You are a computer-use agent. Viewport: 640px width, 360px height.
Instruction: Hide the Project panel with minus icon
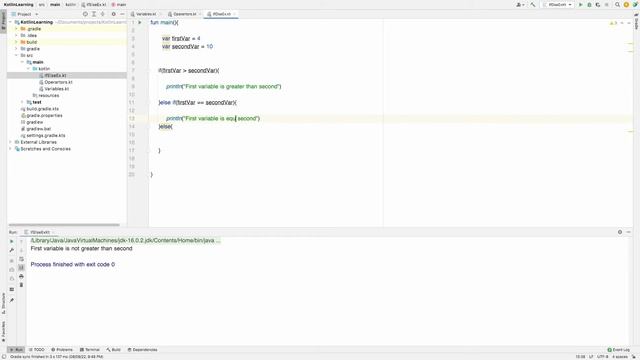122,14
